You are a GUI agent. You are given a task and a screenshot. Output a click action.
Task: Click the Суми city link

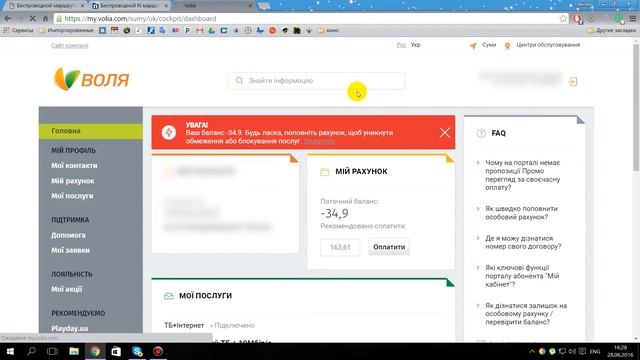pyautogui.click(x=489, y=45)
